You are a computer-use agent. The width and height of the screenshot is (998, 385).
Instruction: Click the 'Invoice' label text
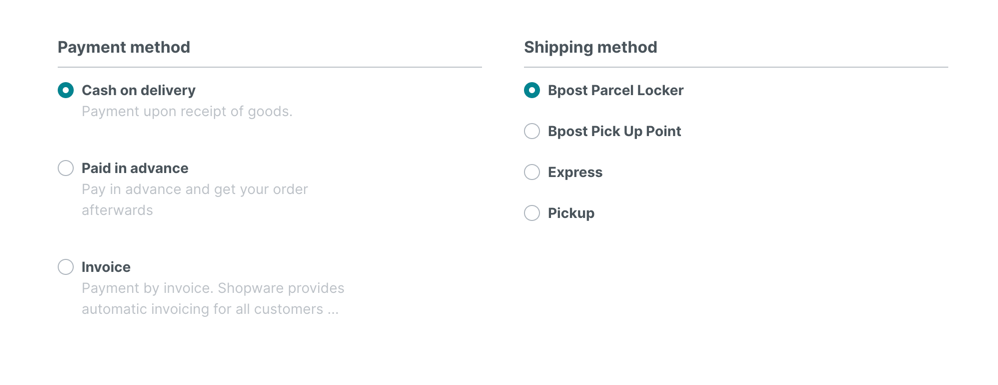tap(106, 267)
